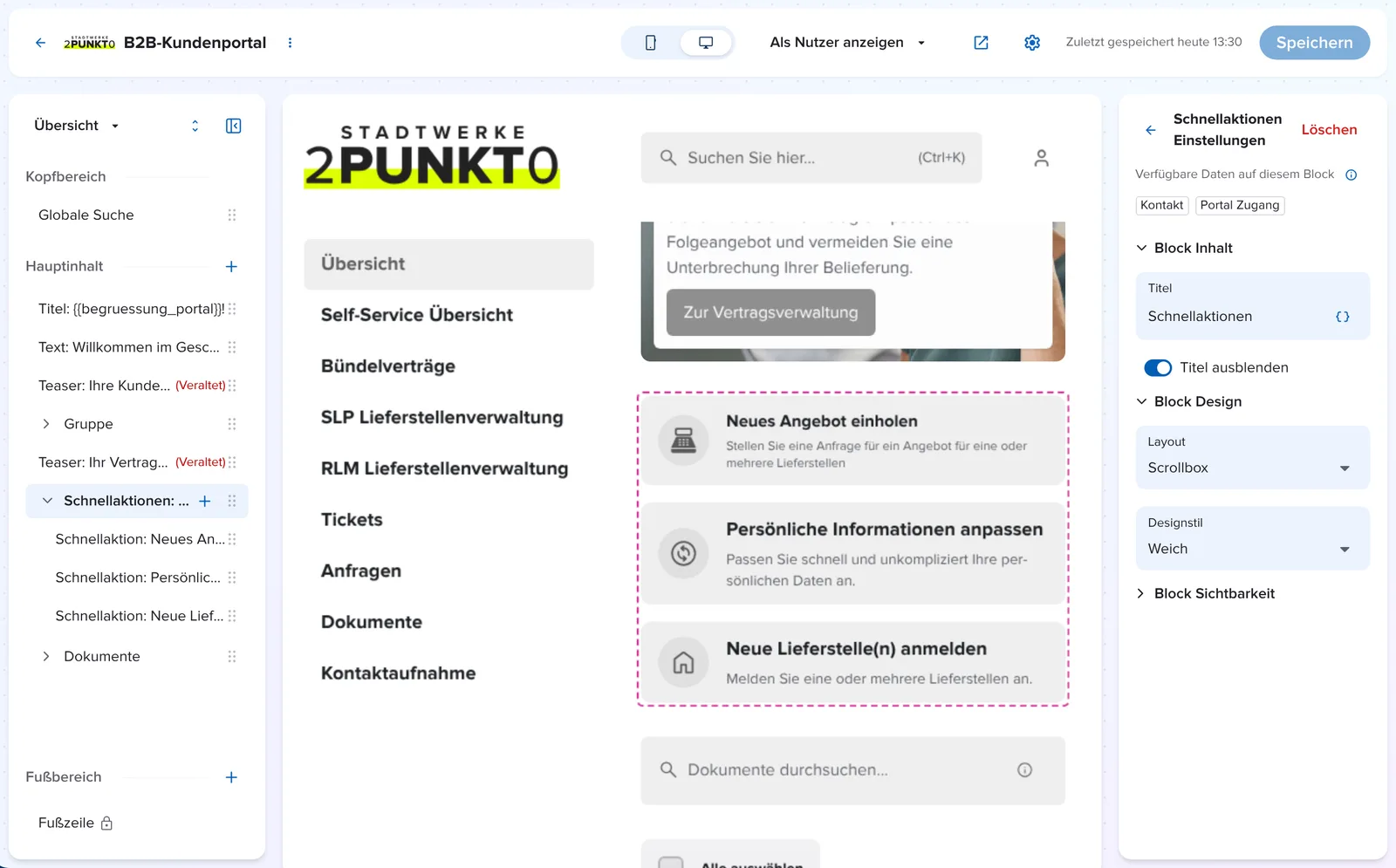Grab the drag handle for Globale Suche
This screenshot has height=868, width=1396.
point(232,215)
